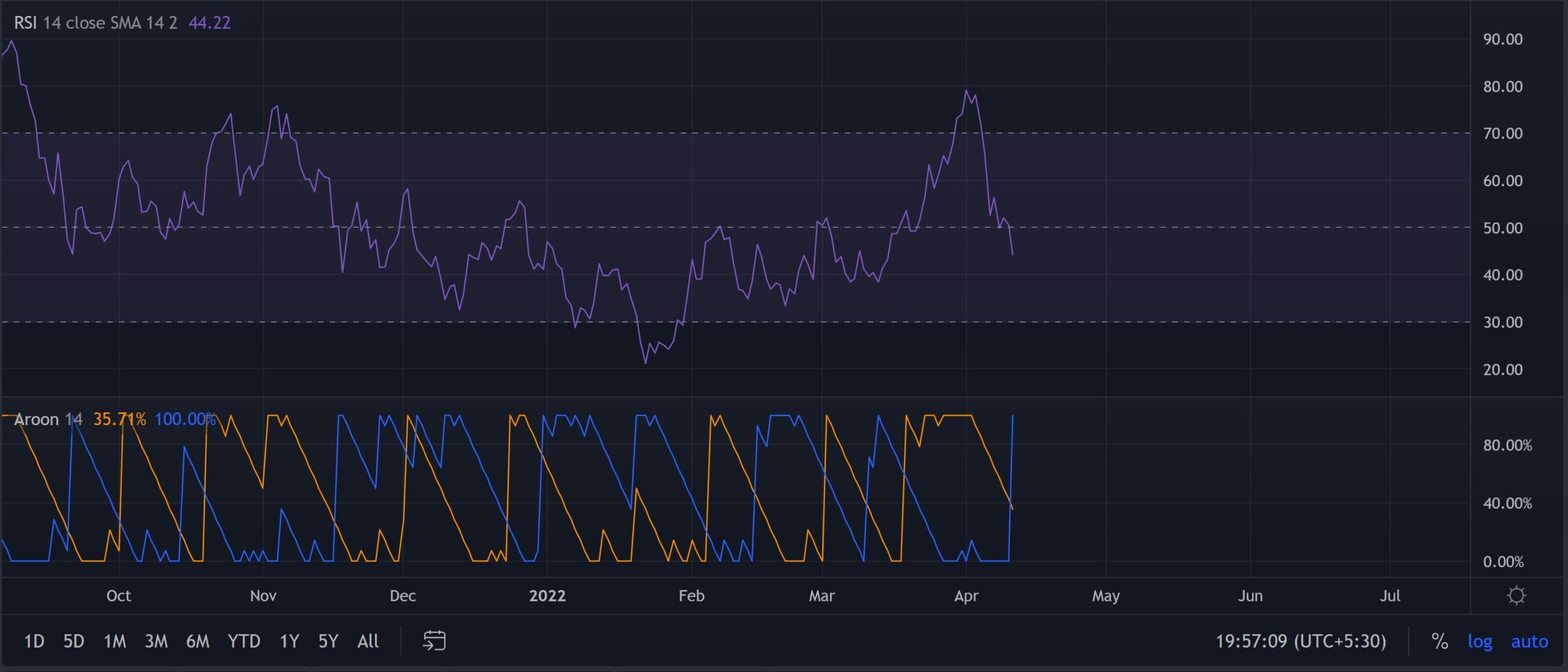Click Aroon up value 35.71%

click(x=119, y=419)
